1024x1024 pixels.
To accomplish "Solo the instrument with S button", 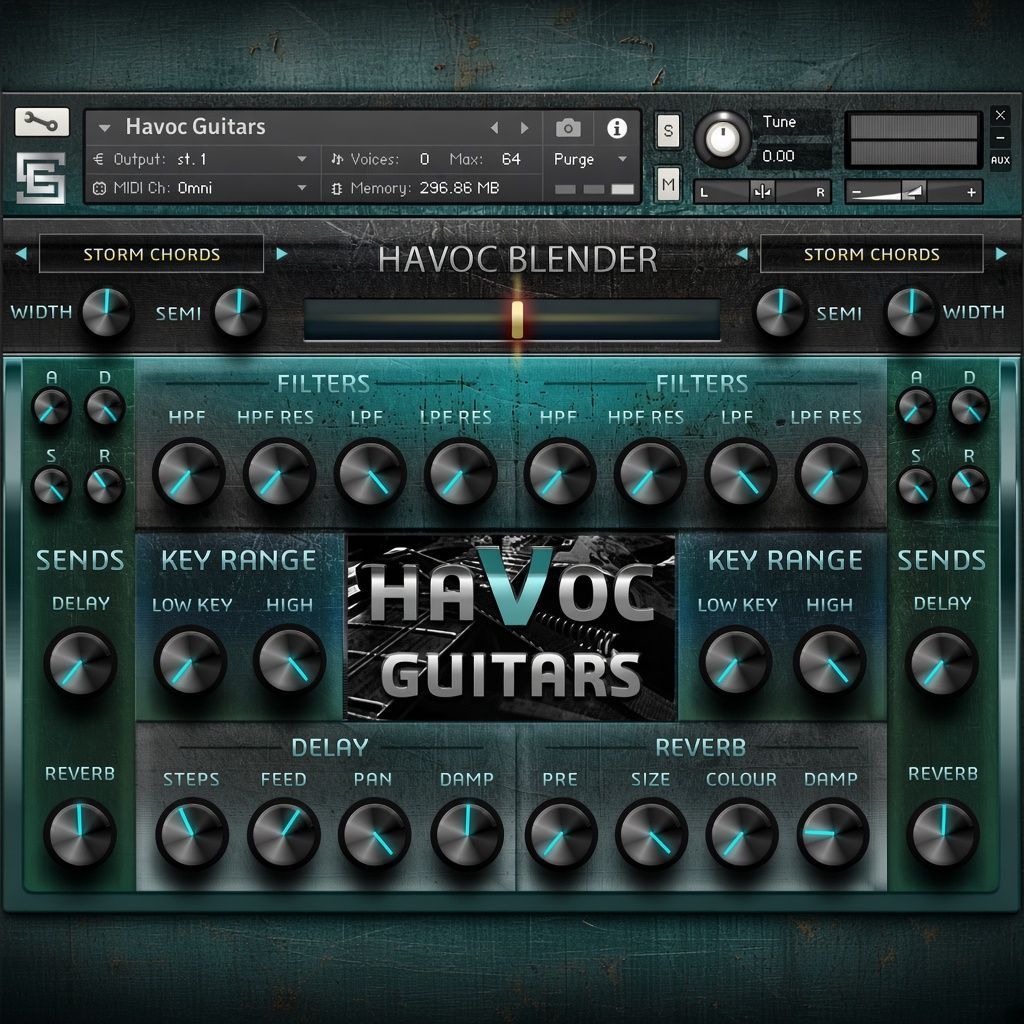I will [668, 131].
